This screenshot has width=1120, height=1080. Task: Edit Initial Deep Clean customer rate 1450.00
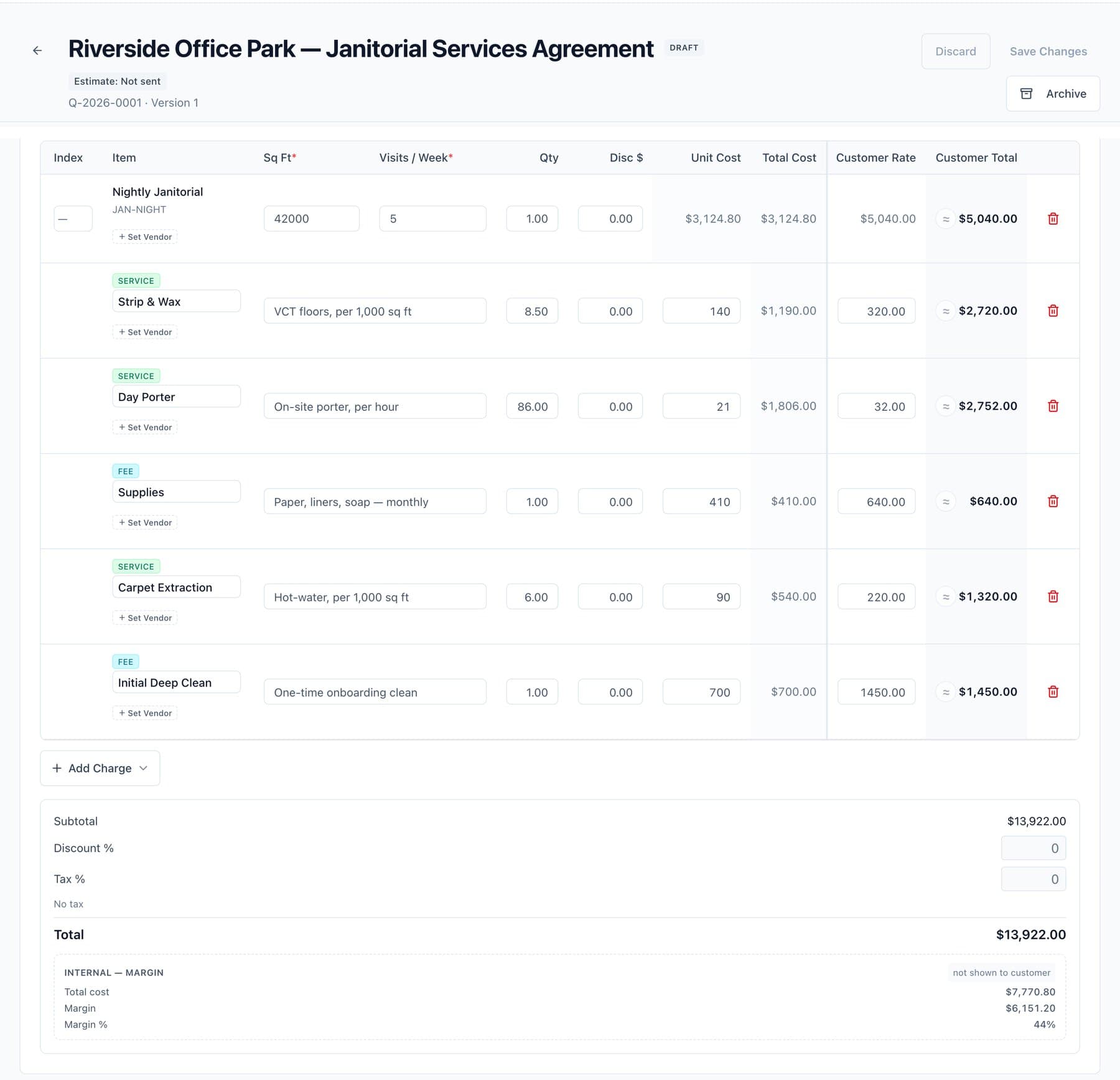point(877,692)
